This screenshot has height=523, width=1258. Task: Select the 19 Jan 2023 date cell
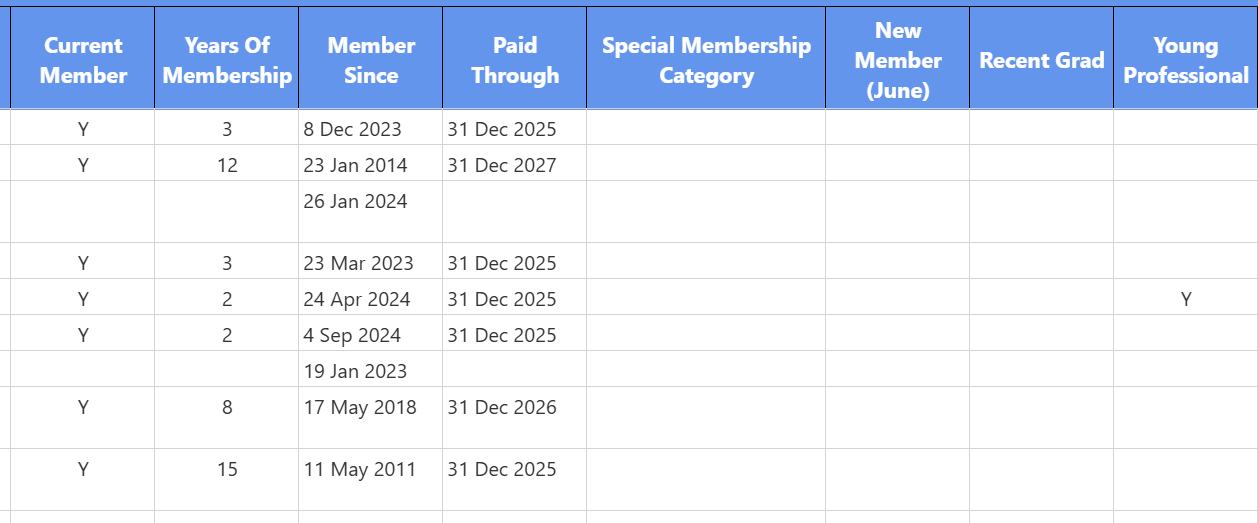tap(356, 371)
